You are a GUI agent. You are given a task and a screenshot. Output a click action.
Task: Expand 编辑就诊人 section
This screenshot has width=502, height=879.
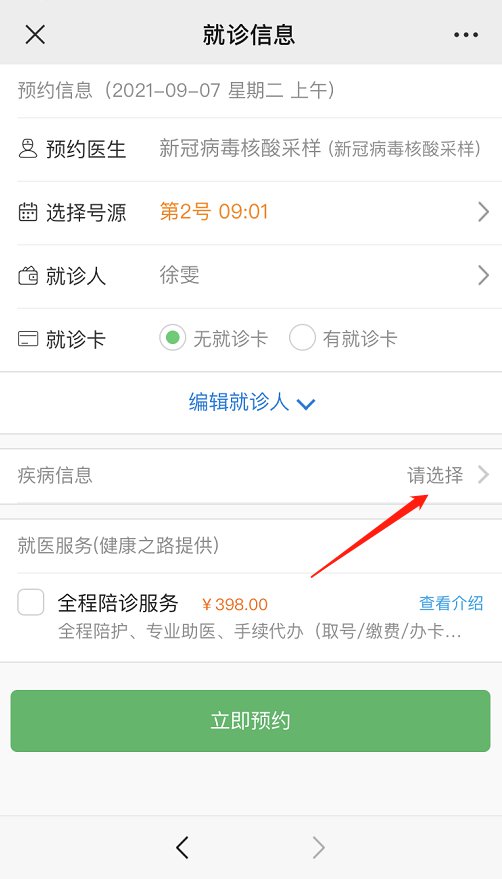[x=251, y=403]
